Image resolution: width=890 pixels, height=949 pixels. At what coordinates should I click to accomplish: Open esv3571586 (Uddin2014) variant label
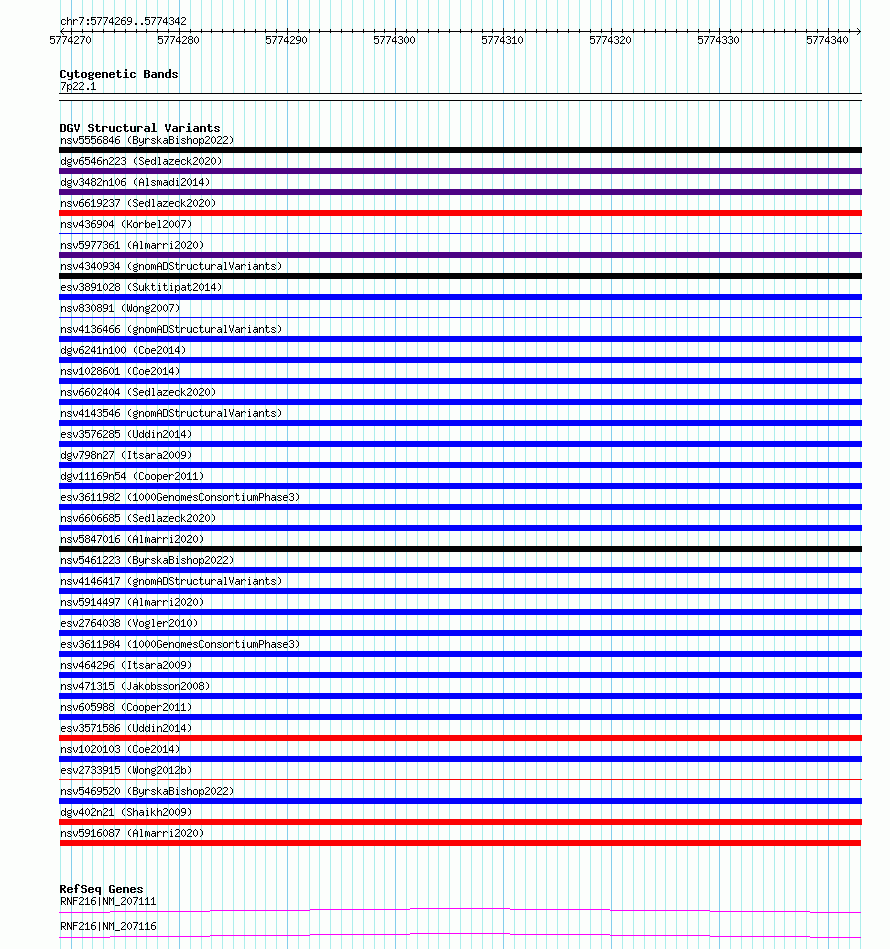click(126, 727)
